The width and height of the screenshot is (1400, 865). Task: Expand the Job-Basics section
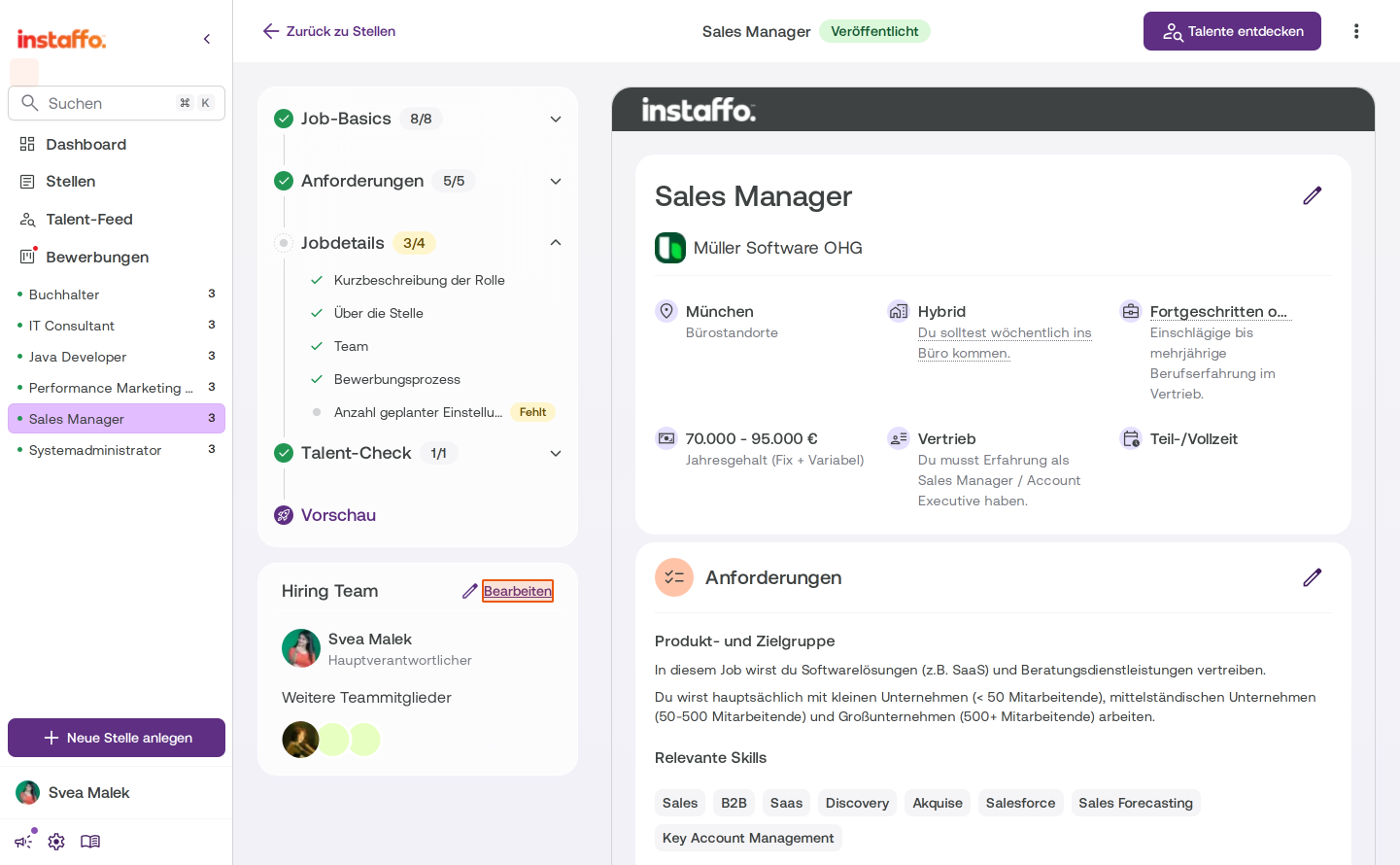pyautogui.click(x=556, y=119)
